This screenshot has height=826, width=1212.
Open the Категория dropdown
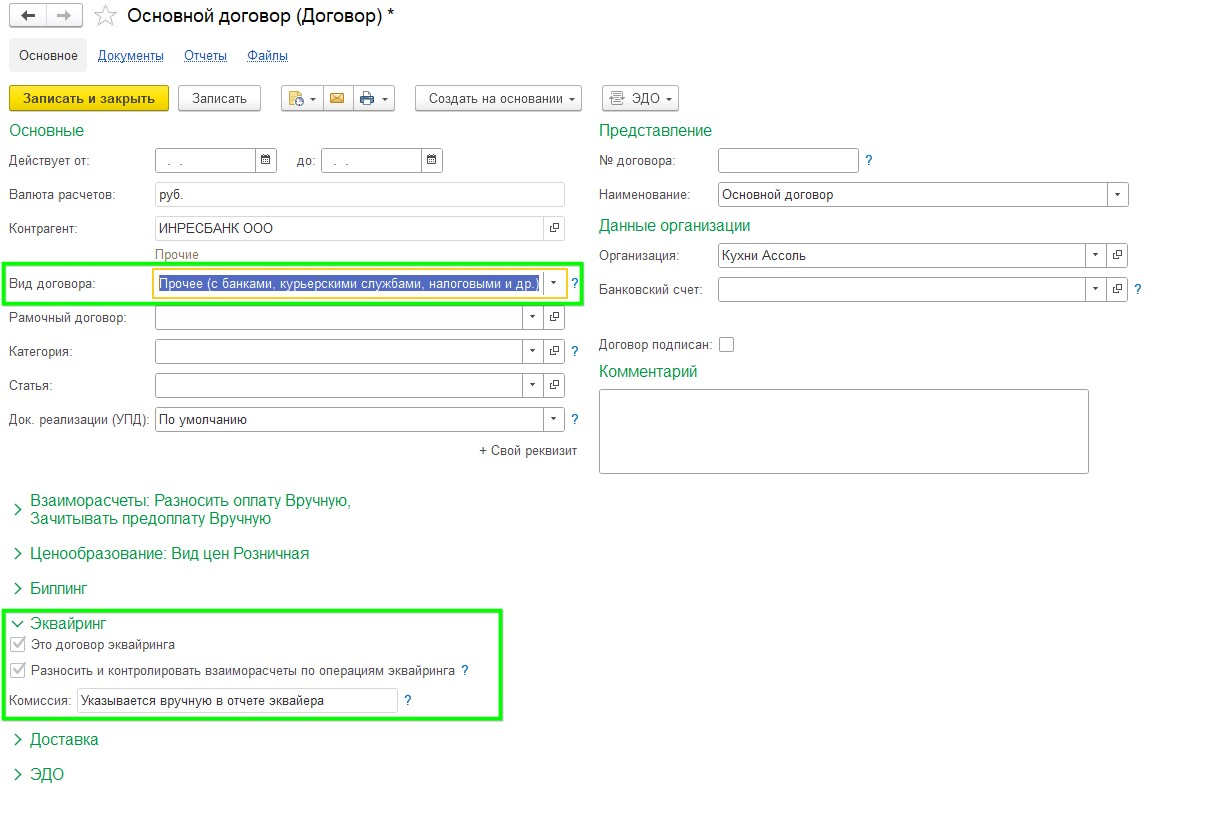pos(533,352)
